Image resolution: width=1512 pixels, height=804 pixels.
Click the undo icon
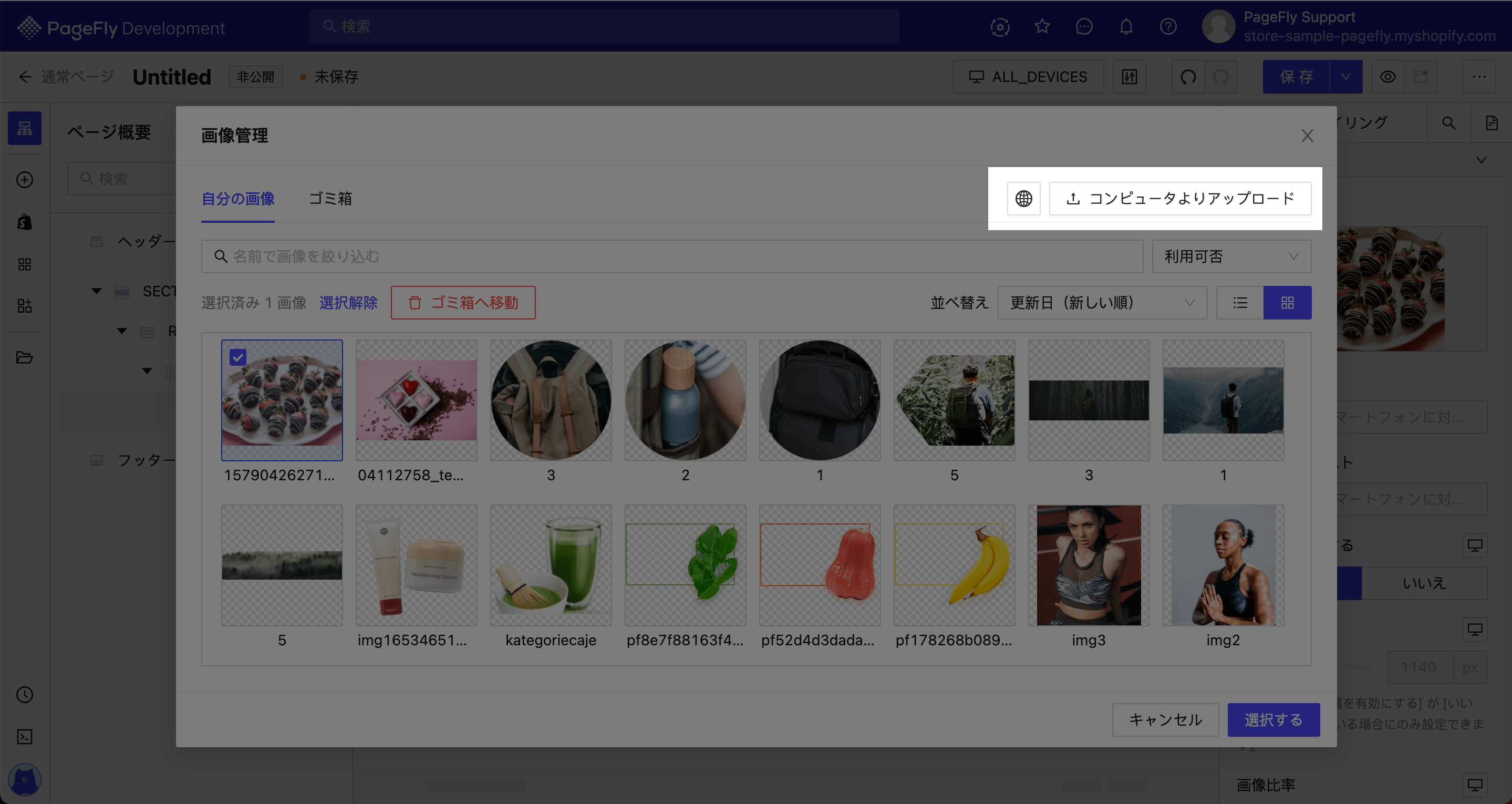[x=1188, y=77]
